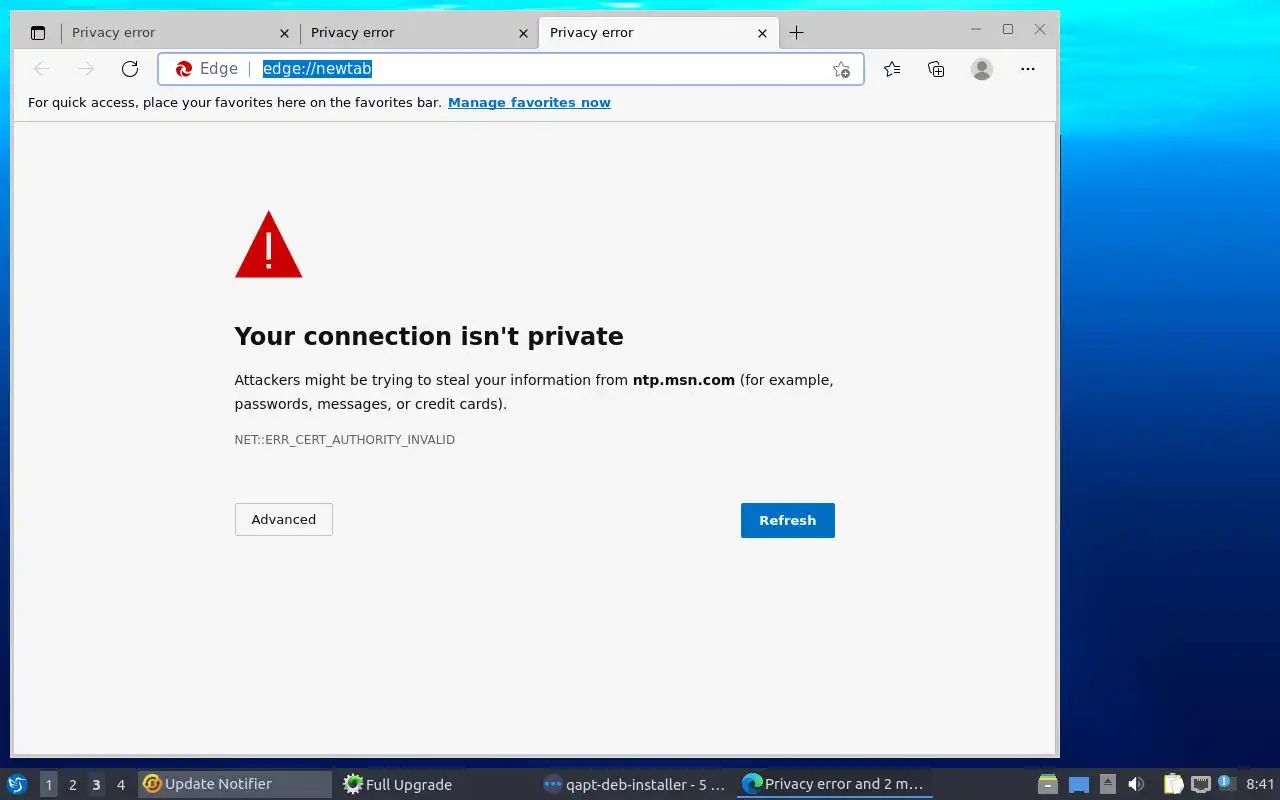
Task: Open the volume speaker tray icon
Action: point(1136,784)
